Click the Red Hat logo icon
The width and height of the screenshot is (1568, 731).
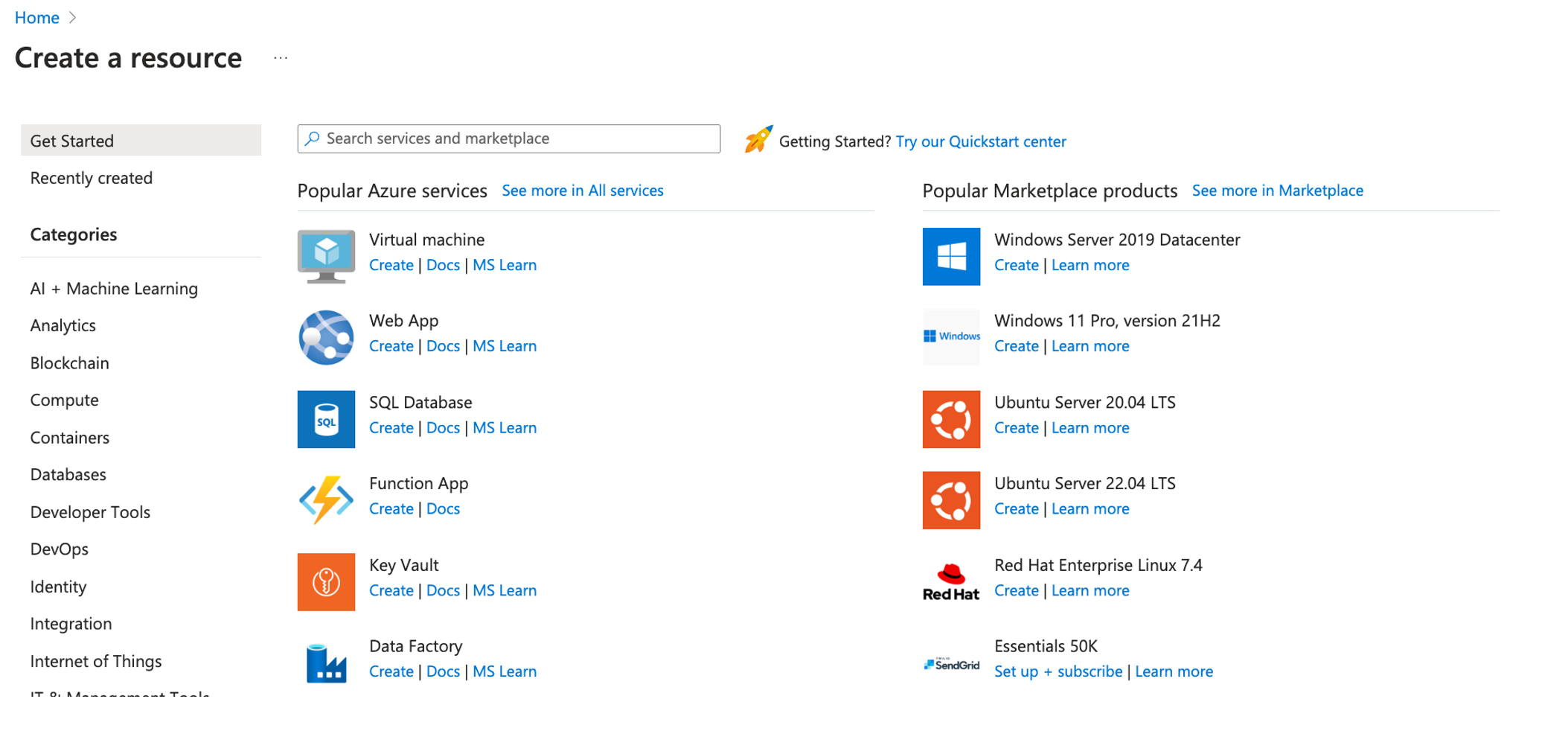click(x=951, y=581)
